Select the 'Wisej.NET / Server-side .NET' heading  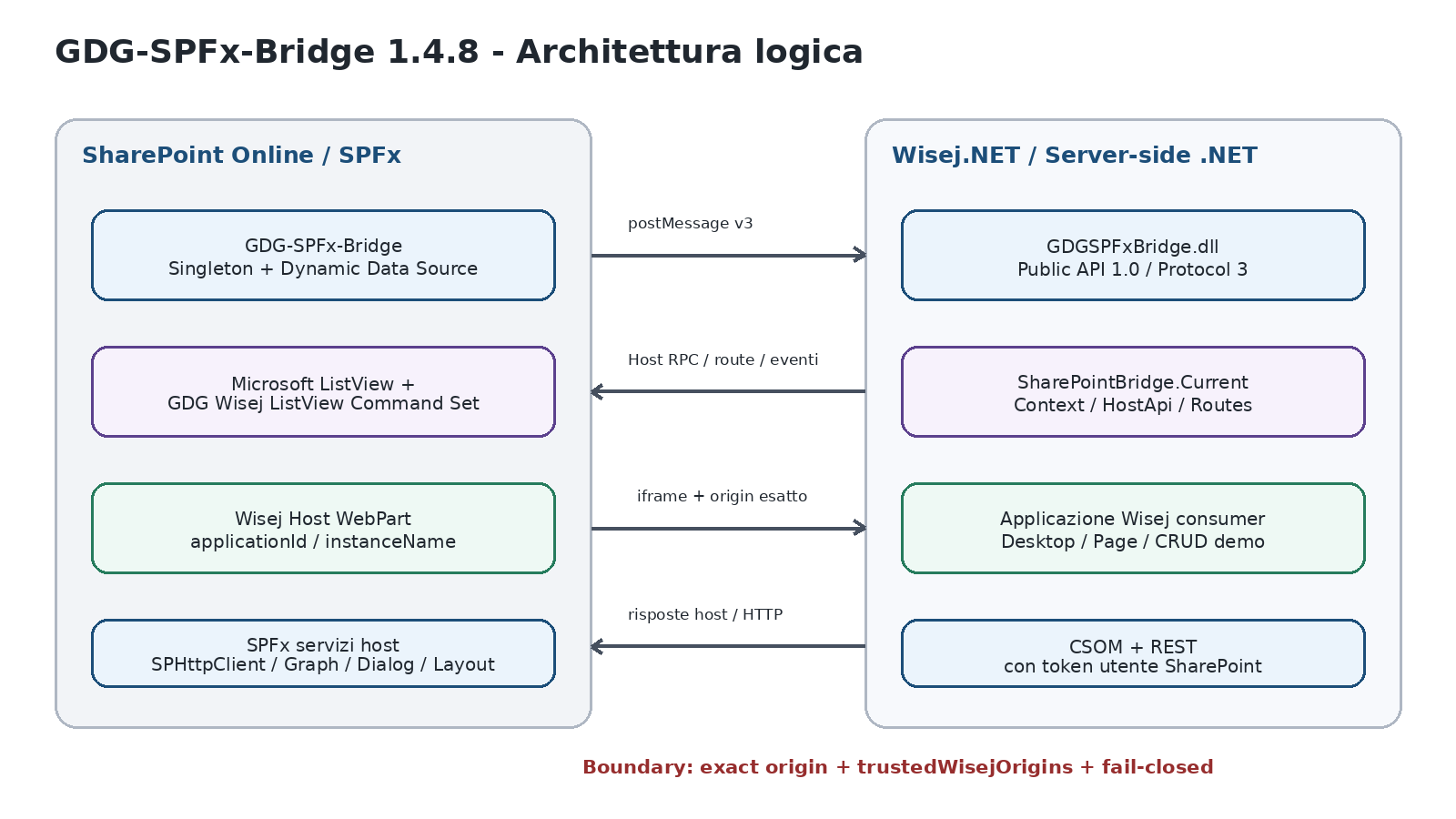coord(1074,156)
